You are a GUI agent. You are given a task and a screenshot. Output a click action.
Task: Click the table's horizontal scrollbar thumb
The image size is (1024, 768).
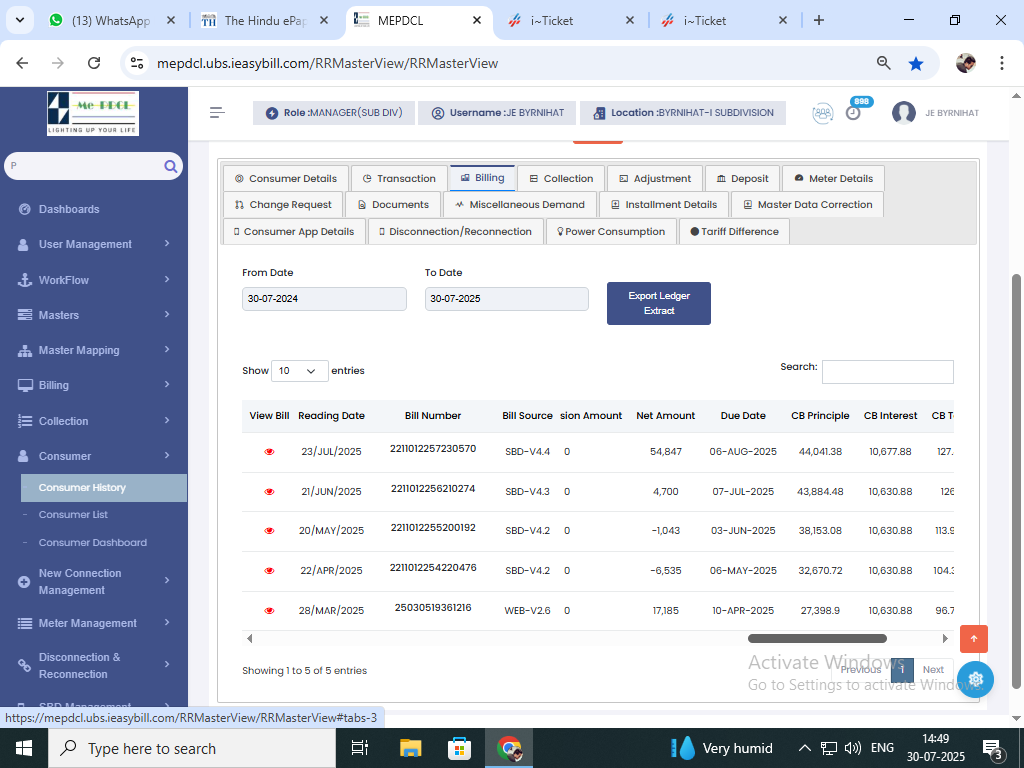[817, 638]
